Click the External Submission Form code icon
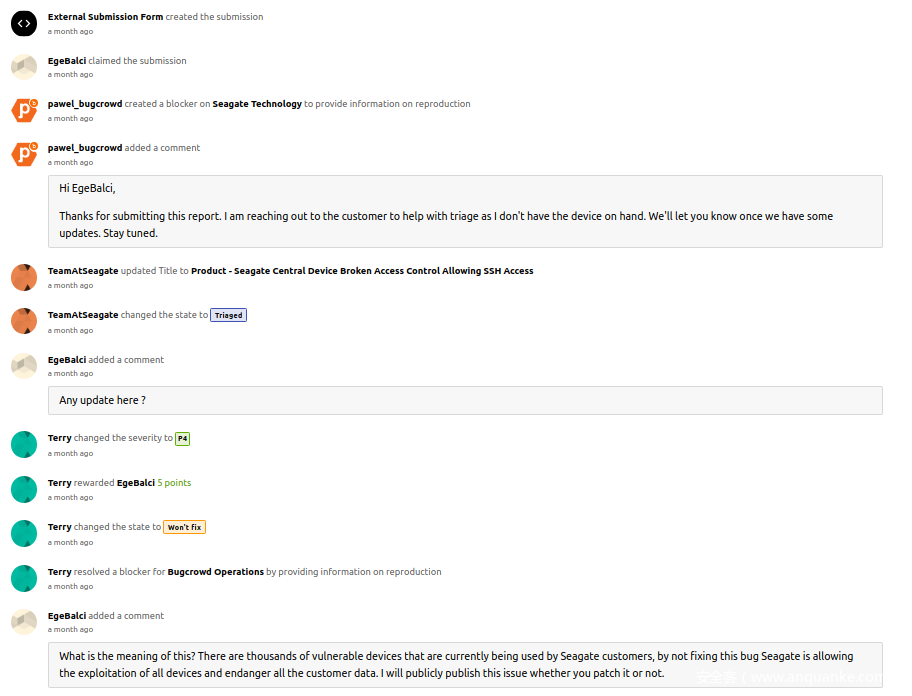Screen dimensions: 912x696 coord(24,23)
